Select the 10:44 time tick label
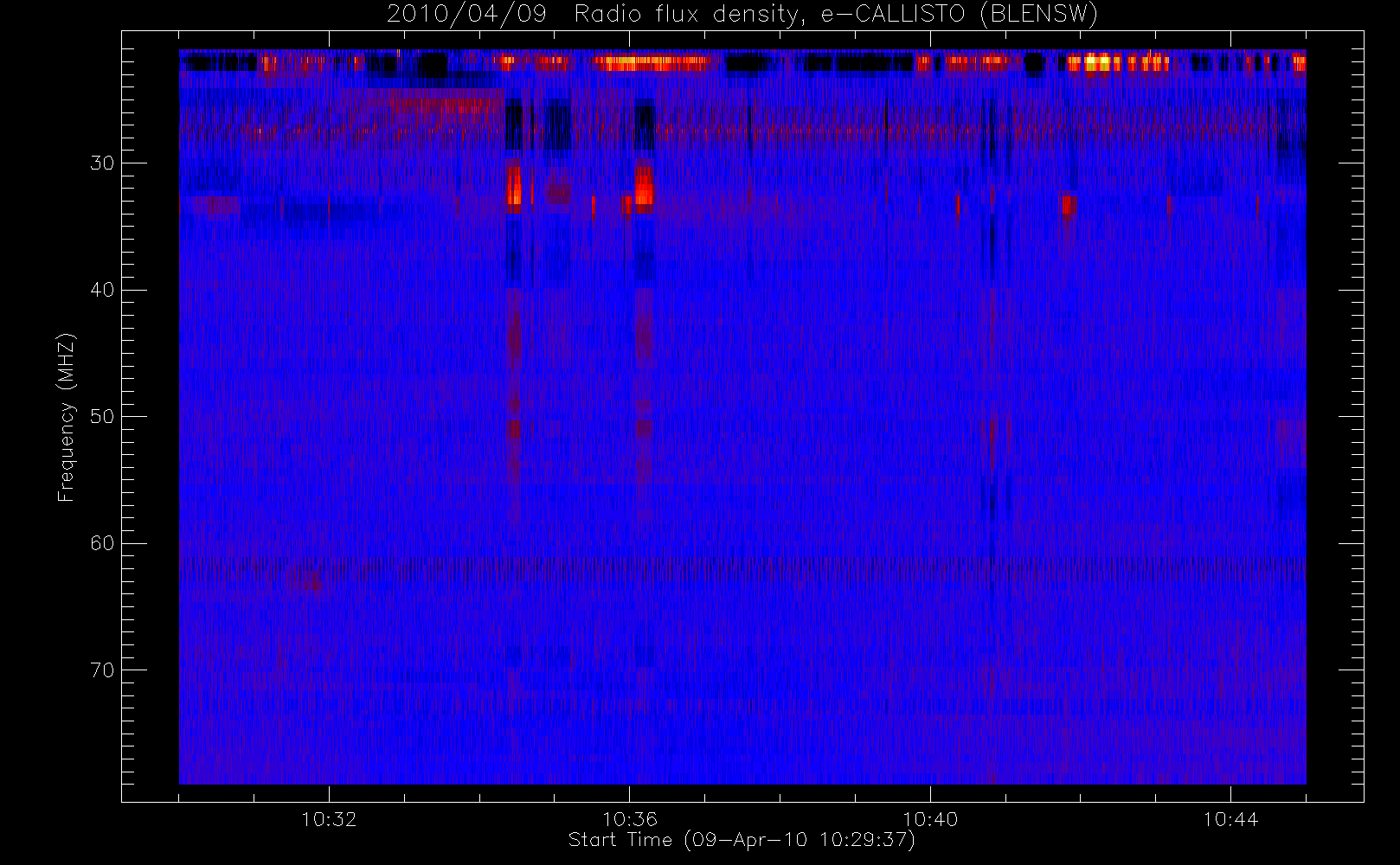The width and height of the screenshot is (1400, 865). click(1230, 819)
